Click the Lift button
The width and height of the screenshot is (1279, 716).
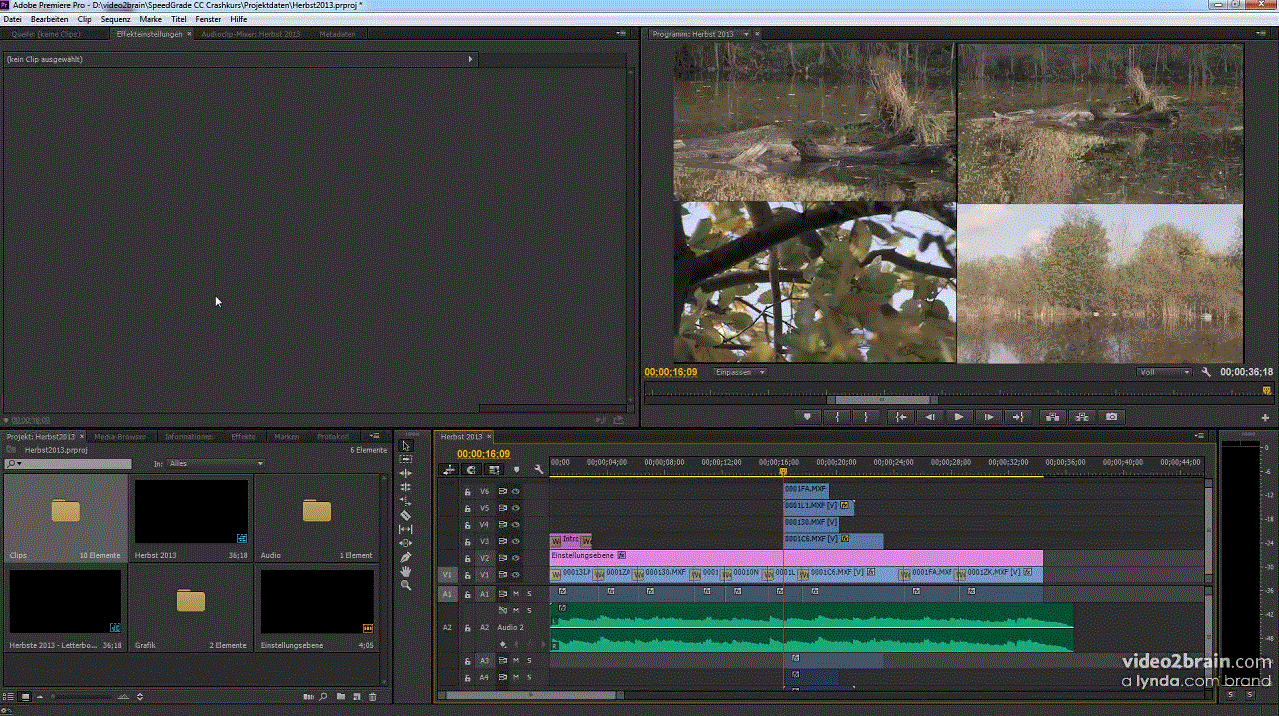[1052, 417]
